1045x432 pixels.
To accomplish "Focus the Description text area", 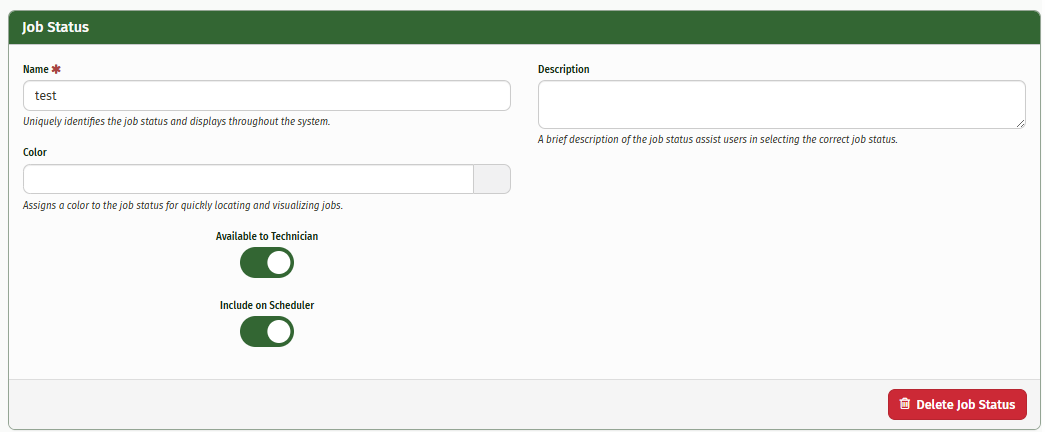I will [x=782, y=105].
